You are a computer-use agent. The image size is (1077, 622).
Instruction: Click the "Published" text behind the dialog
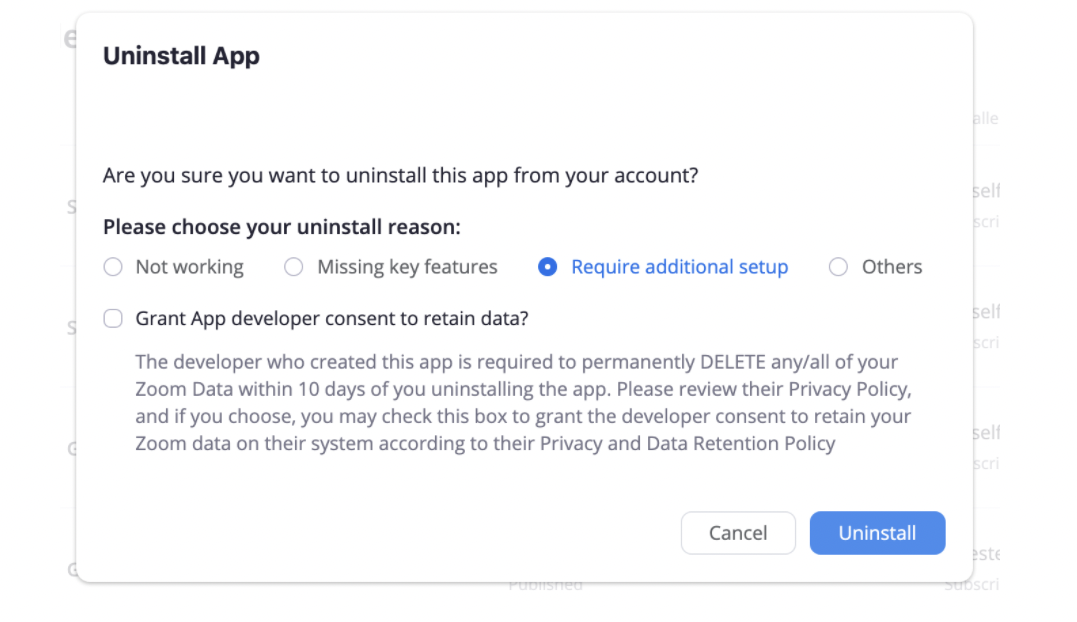click(x=546, y=585)
